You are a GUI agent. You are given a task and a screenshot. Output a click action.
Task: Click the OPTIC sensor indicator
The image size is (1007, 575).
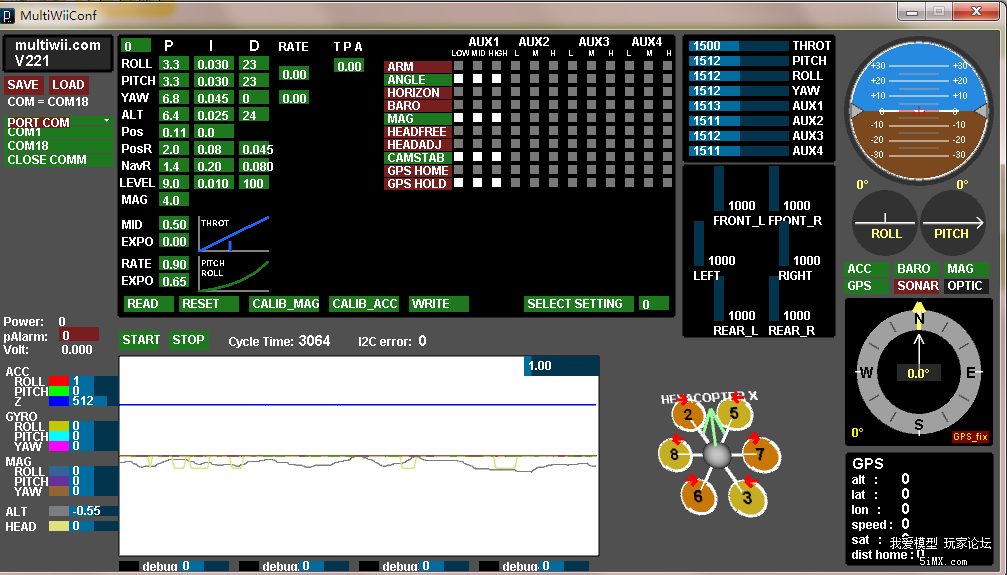(967, 286)
